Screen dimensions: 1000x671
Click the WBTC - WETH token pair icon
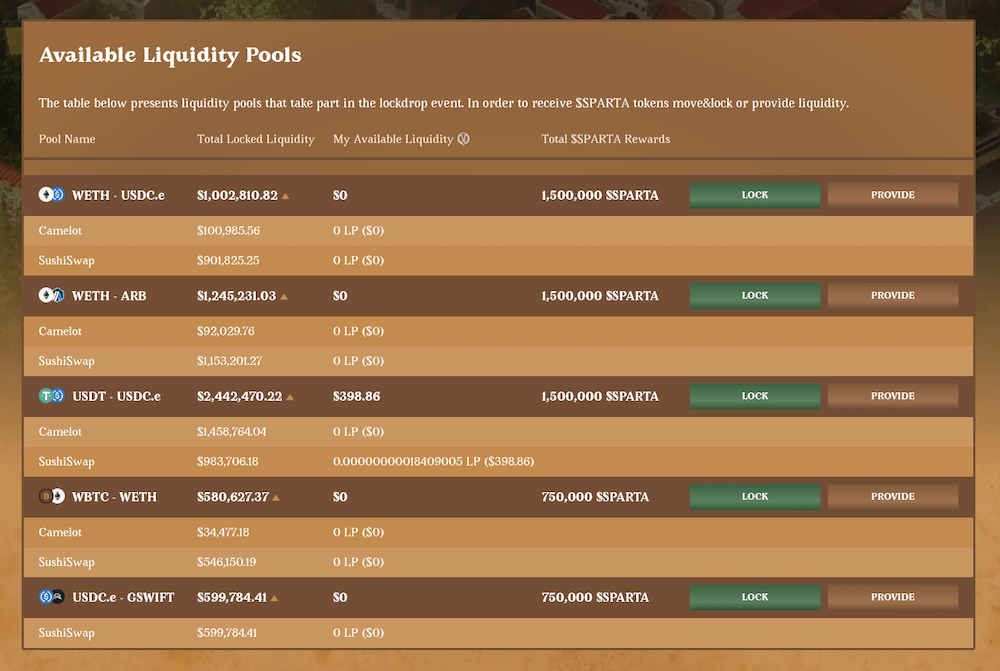coord(51,497)
